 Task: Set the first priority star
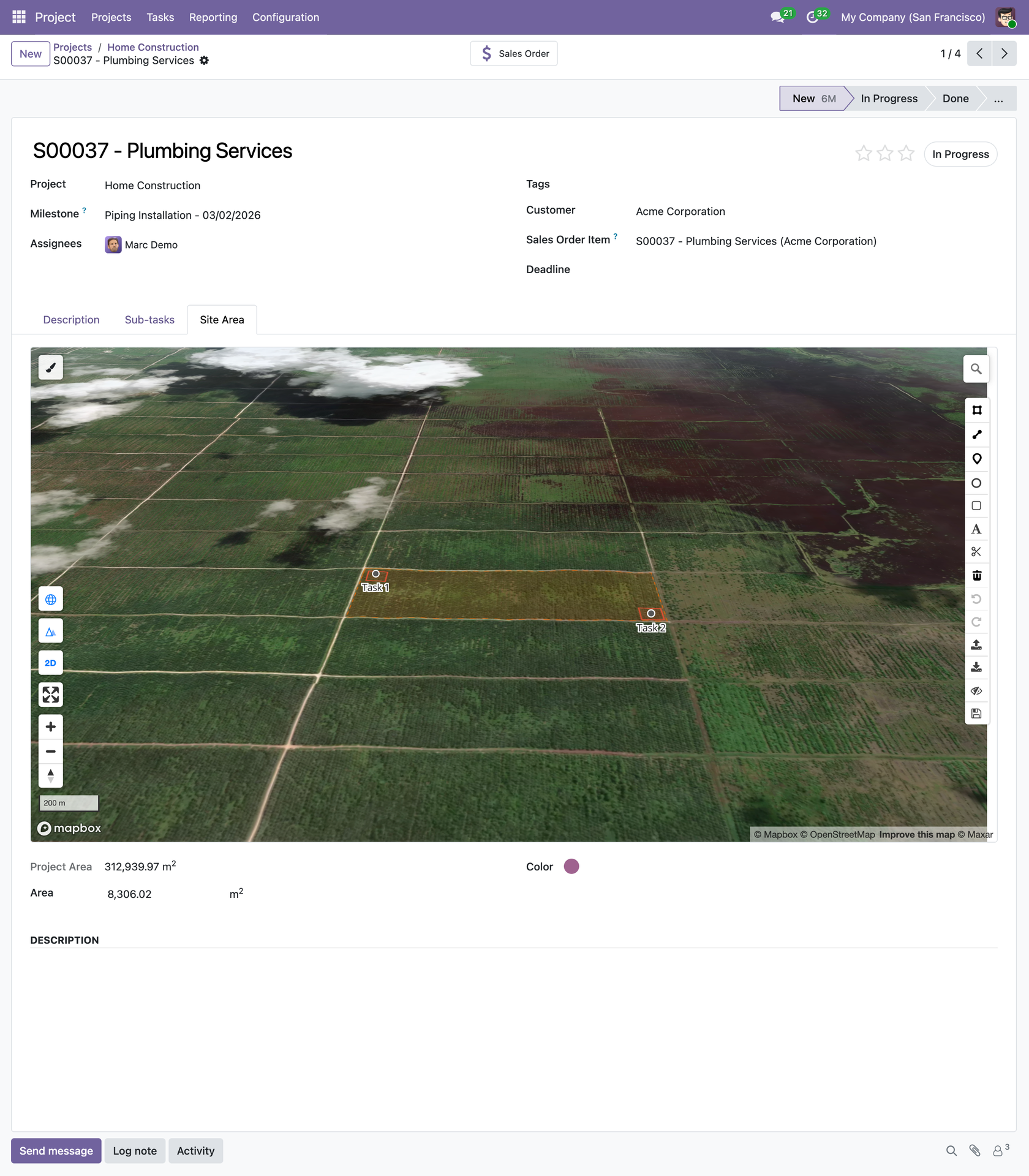pyautogui.click(x=864, y=153)
